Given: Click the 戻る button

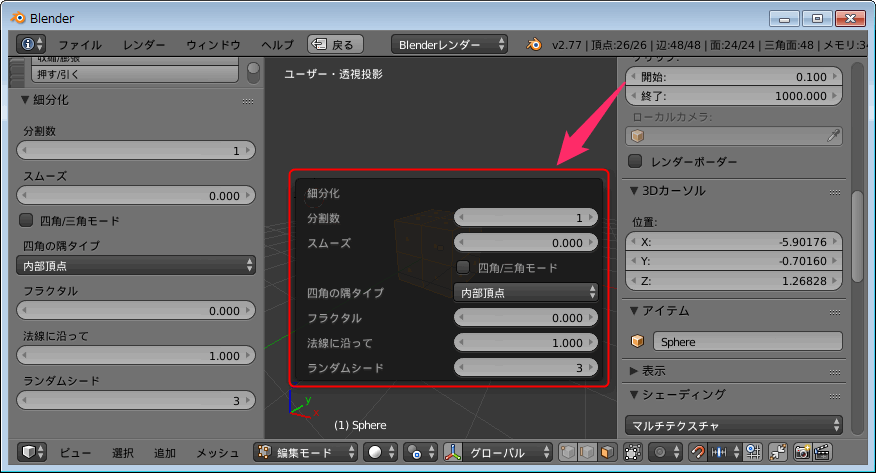Looking at the screenshot, I should click(x=335, y=44).
